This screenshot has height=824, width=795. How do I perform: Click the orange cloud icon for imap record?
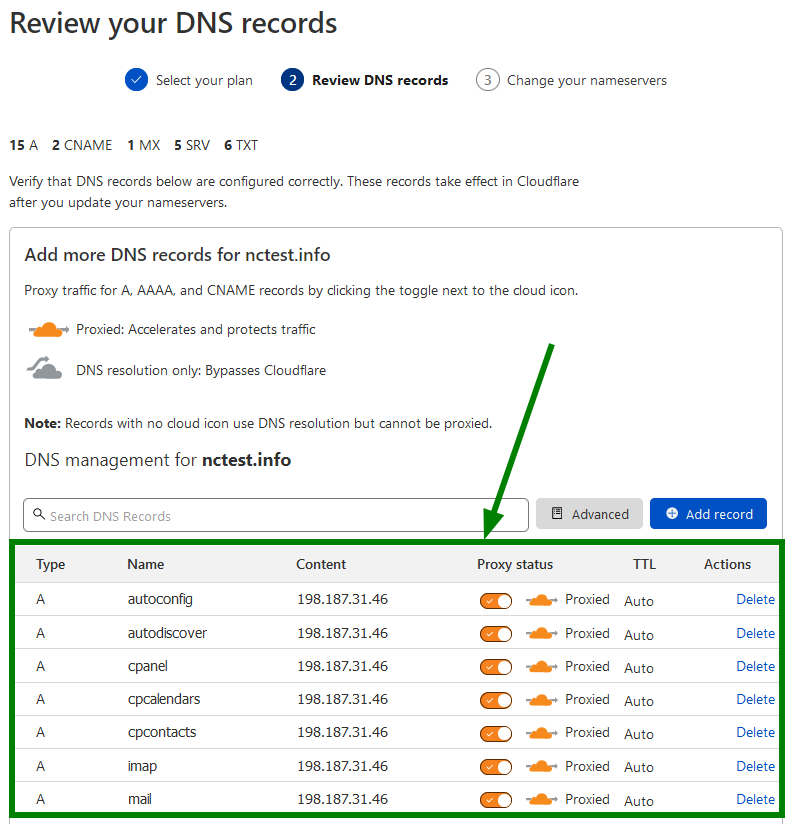point(541,767)
